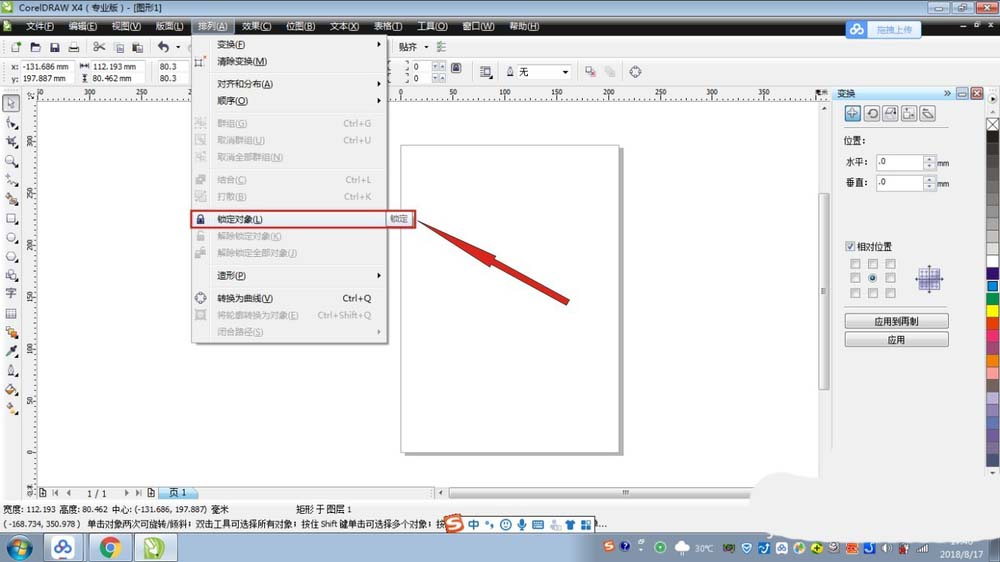Screen dimensions: 1000x562
Task: Click the New document toolbar icon
Action: pos(16,47)
